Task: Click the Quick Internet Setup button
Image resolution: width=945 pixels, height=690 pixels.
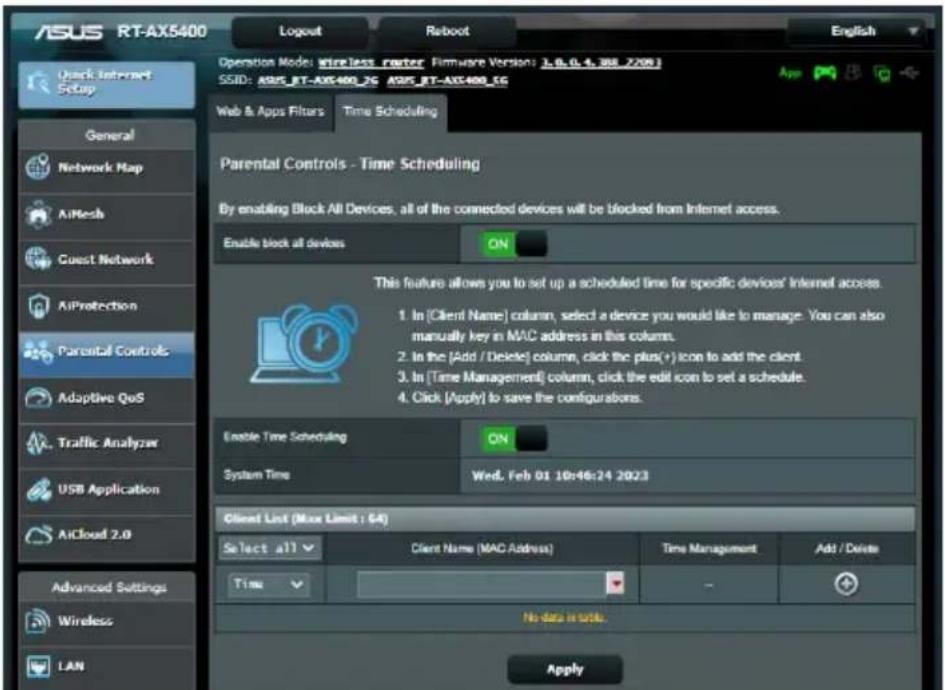Action: click(107, 84)
